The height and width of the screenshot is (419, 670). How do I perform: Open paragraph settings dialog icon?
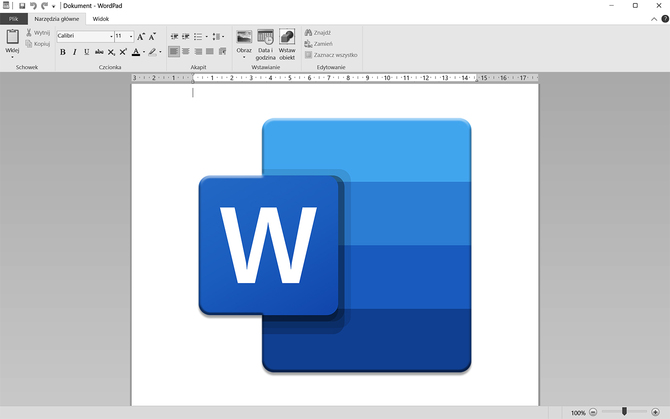click(222, 52)
